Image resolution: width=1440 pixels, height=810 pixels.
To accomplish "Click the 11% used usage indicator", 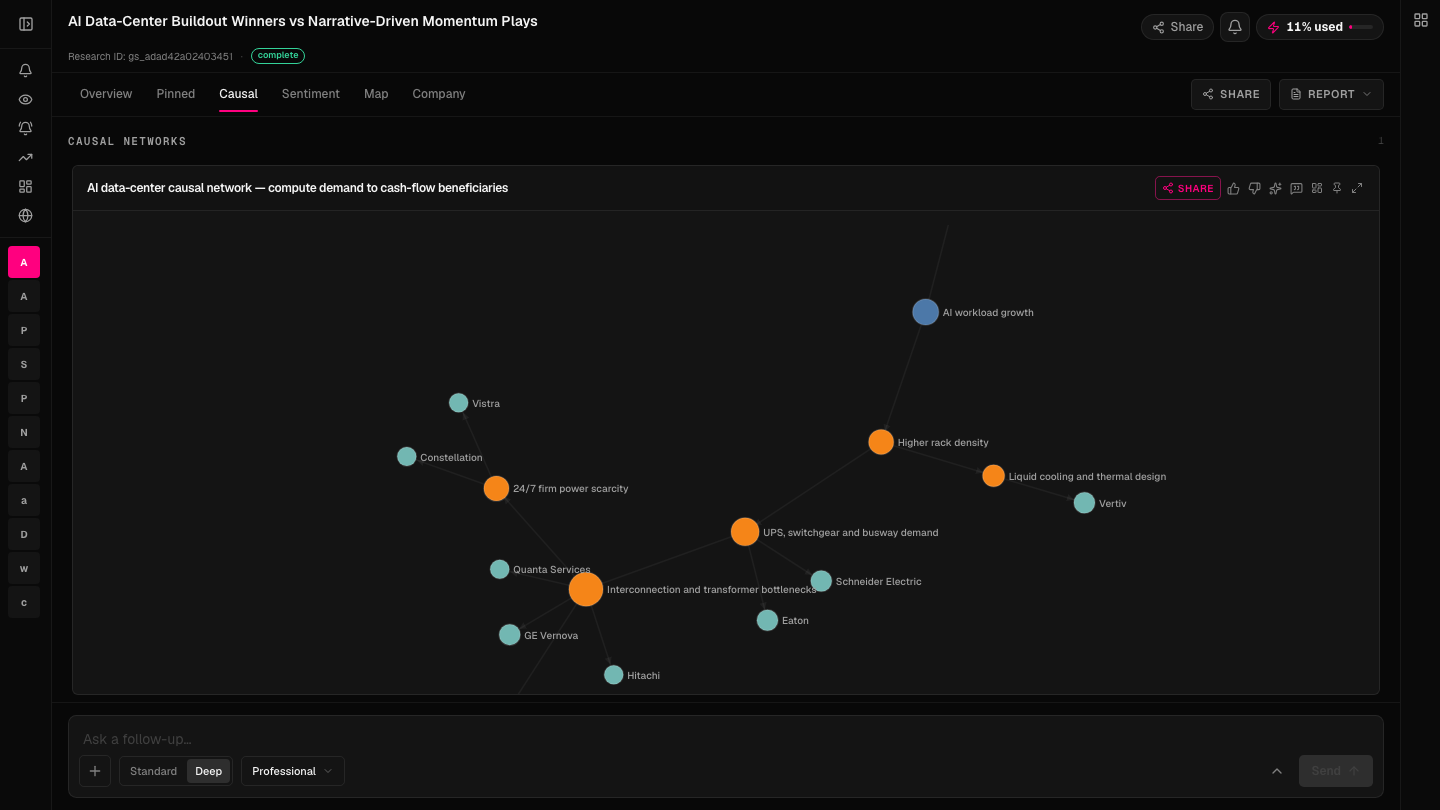I will coord(1320,27).
